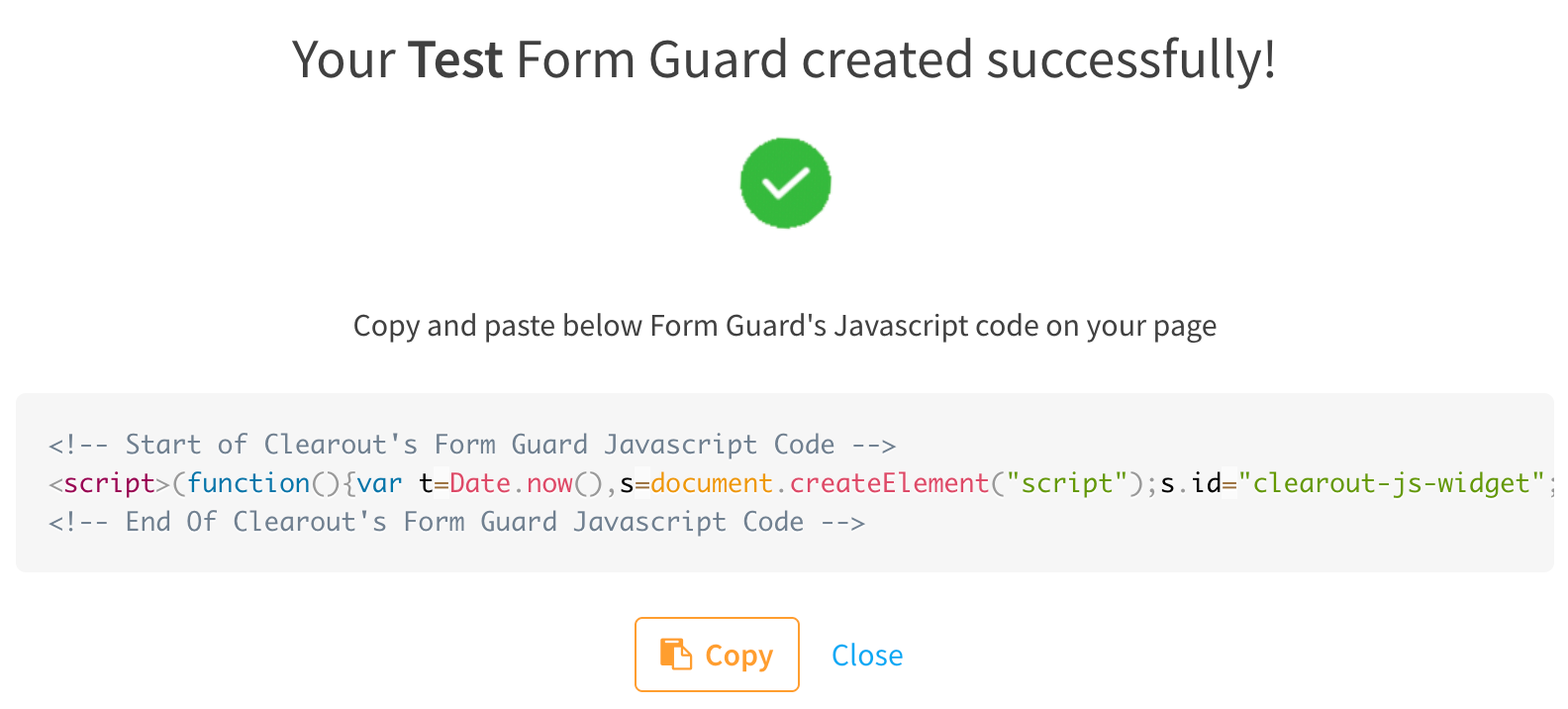
Task: Click the dialog title text
Action: pos(784,59)
